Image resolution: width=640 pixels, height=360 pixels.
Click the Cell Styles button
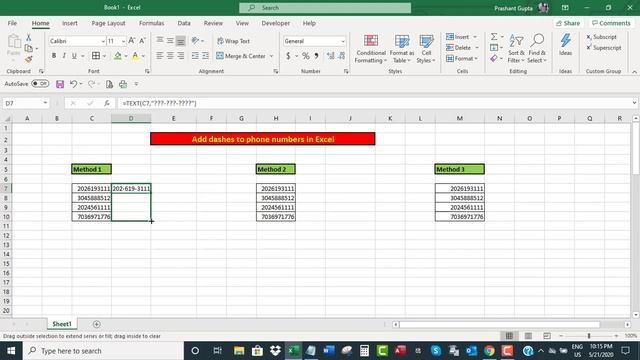click(x=426, y=49)
